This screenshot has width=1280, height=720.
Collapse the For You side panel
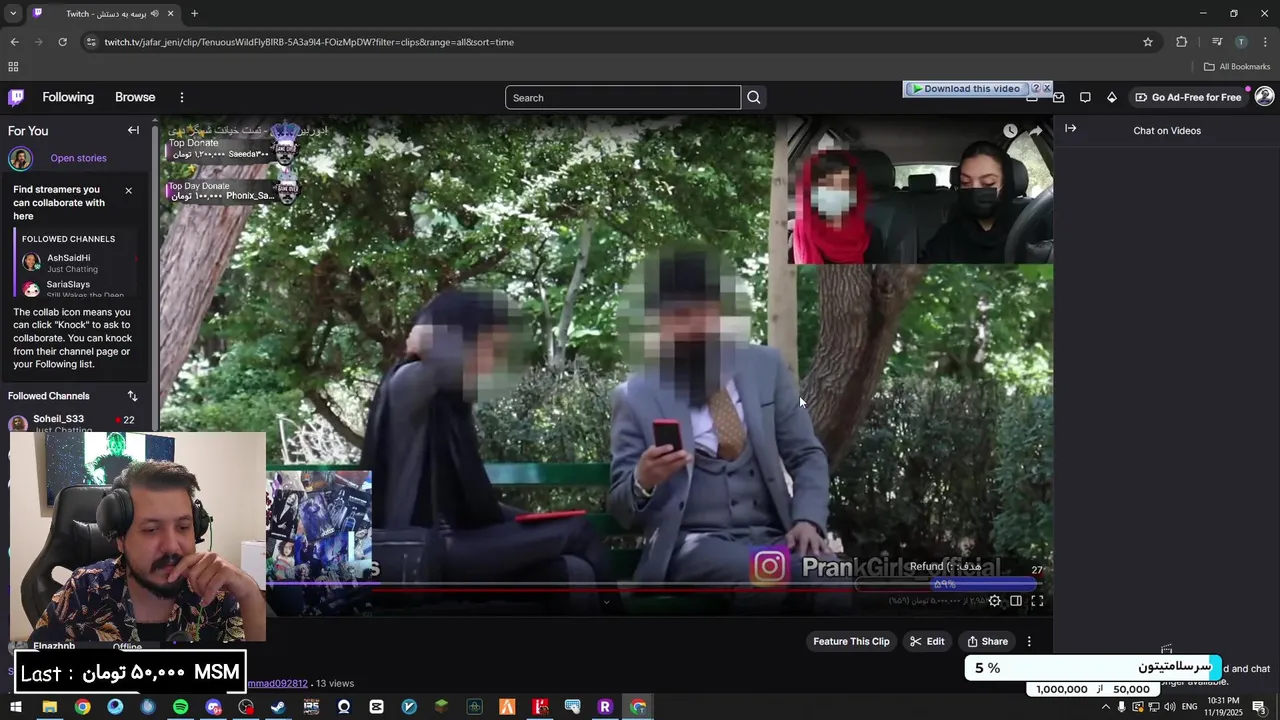(133, 130)
